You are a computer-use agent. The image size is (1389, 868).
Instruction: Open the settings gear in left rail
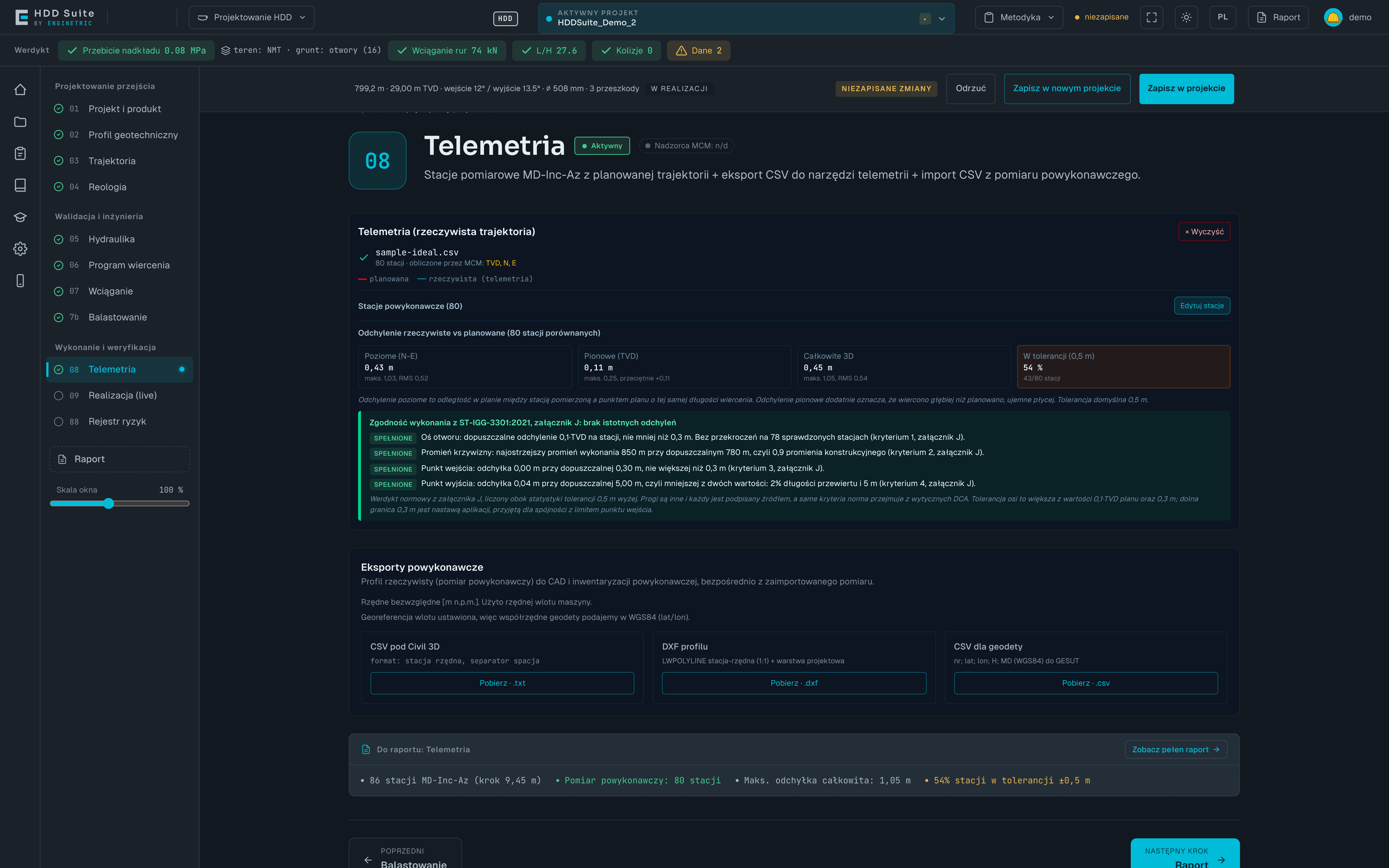(x=20, y=249)
